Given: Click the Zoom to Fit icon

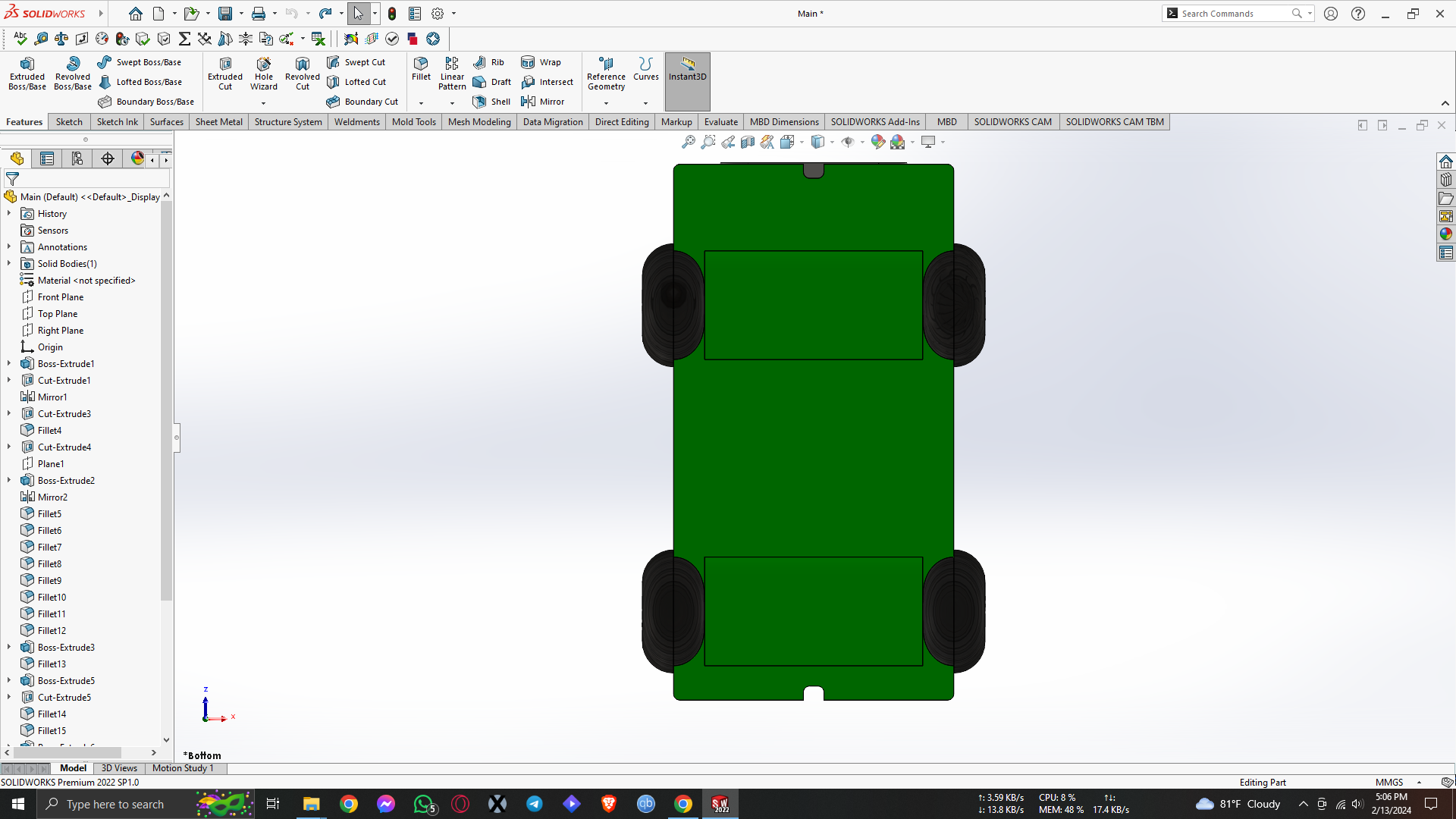Looking at the screenshot, I should [x=688, y=142].
